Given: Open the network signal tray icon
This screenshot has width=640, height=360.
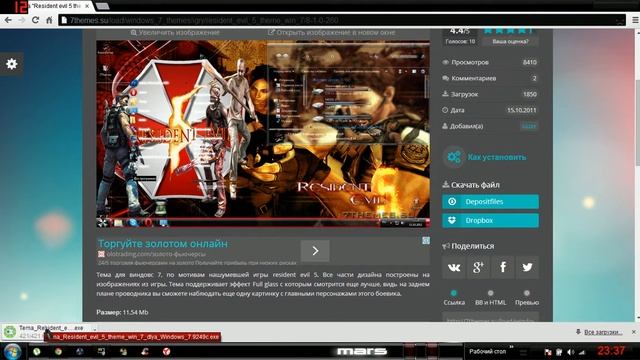Looking at the screenshot, I should (582, 352).
